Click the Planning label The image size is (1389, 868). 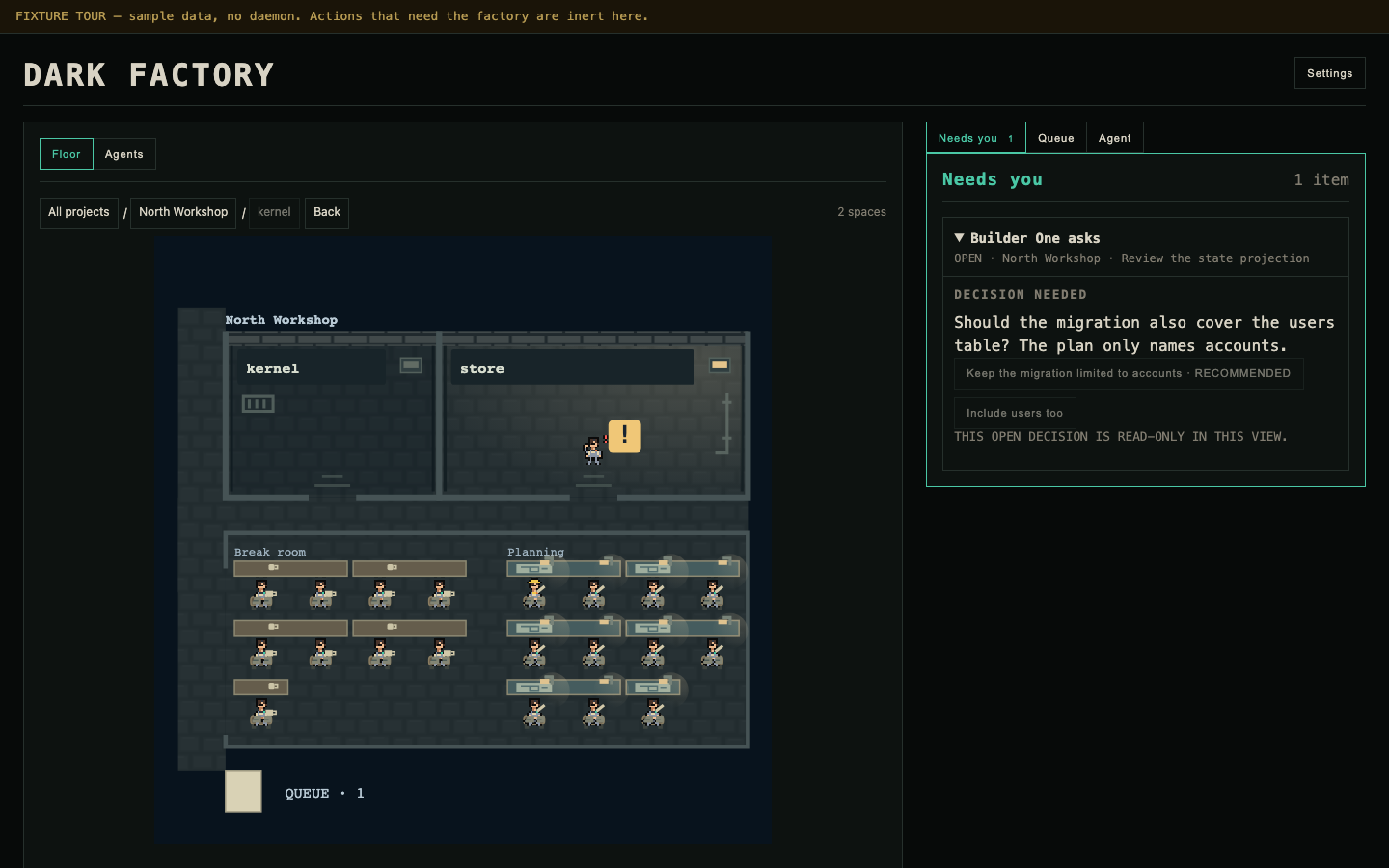pos(536,552)
